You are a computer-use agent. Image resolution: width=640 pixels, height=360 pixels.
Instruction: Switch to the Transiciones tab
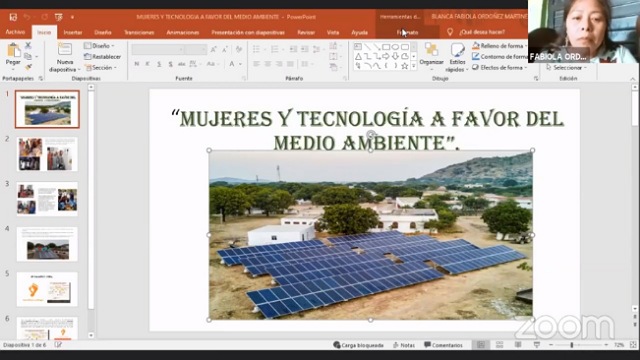[139, 32]
